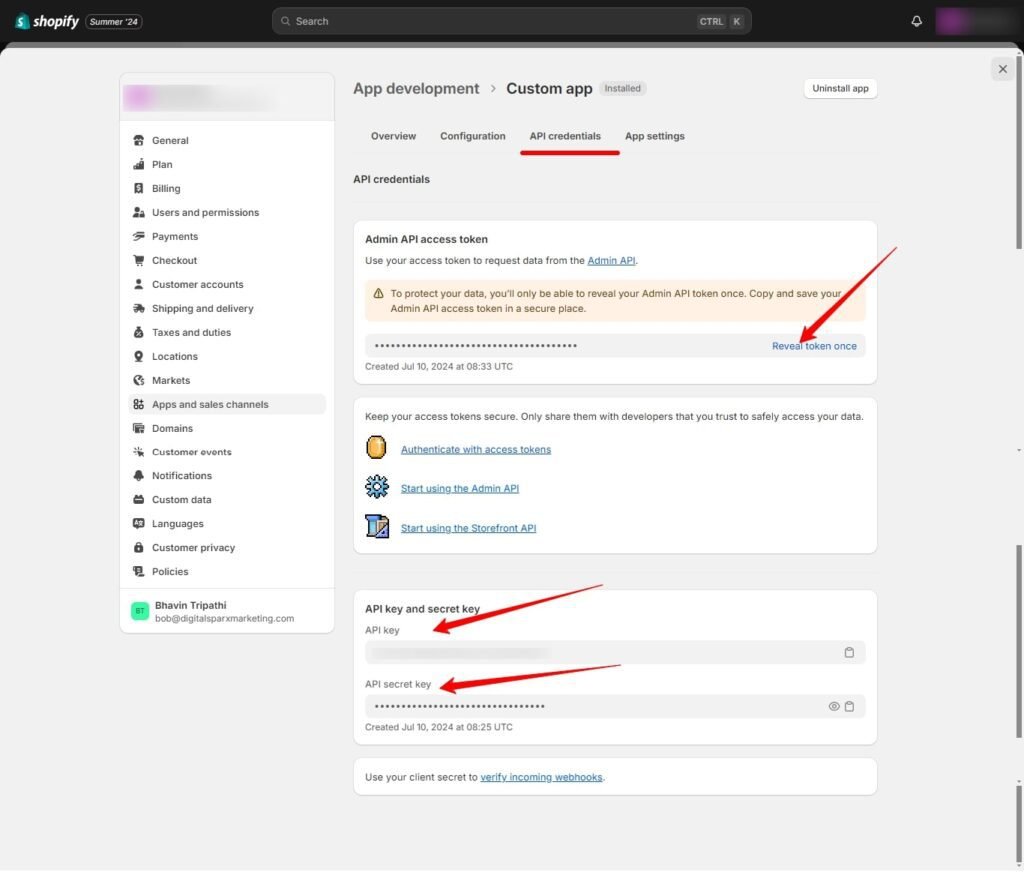Close the settings panel with X button

pyautogui.click(x=1003, y=69)
